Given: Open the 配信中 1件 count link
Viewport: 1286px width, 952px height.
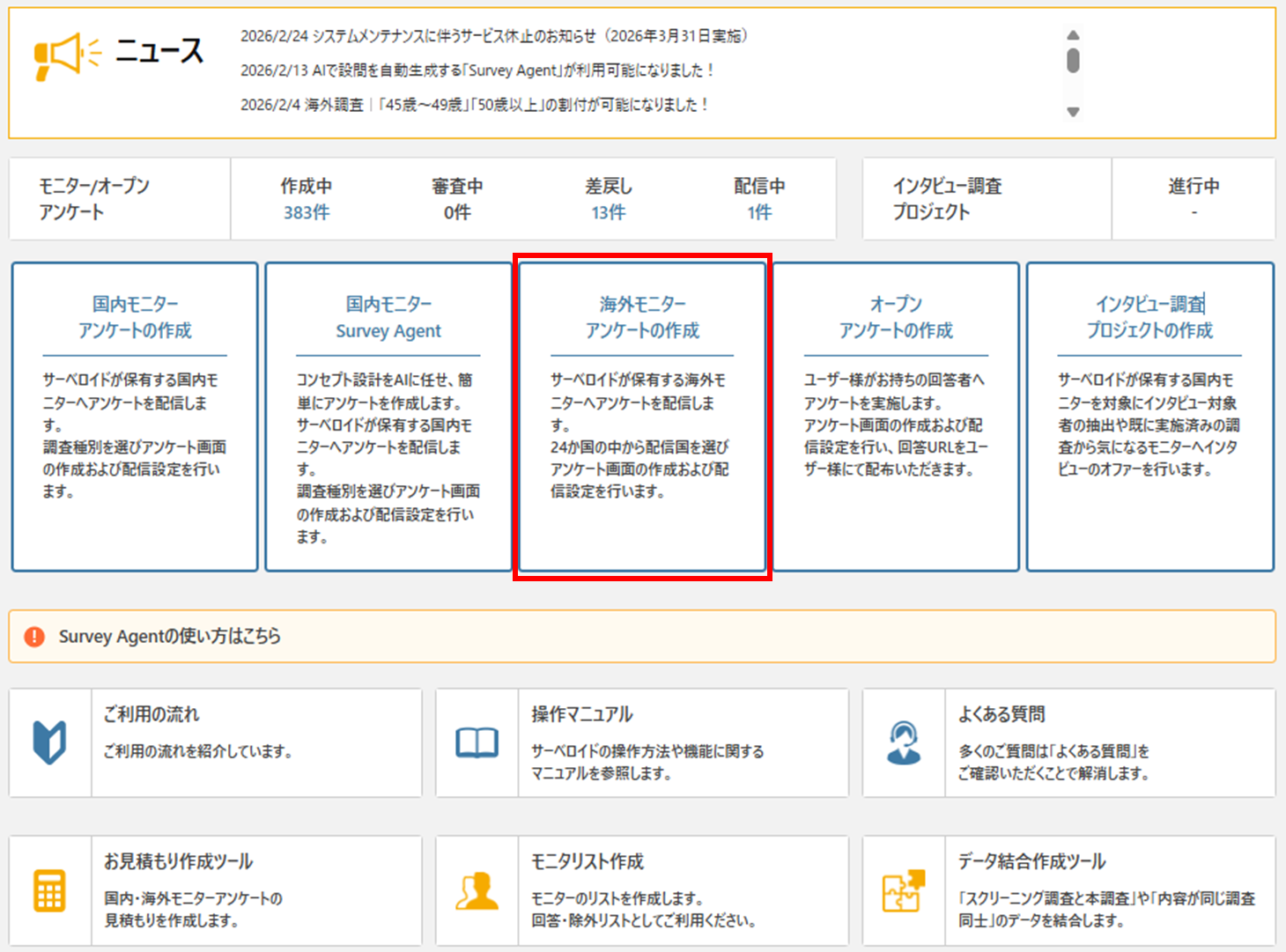Looking at the screenshot, I should coord(759,212).
